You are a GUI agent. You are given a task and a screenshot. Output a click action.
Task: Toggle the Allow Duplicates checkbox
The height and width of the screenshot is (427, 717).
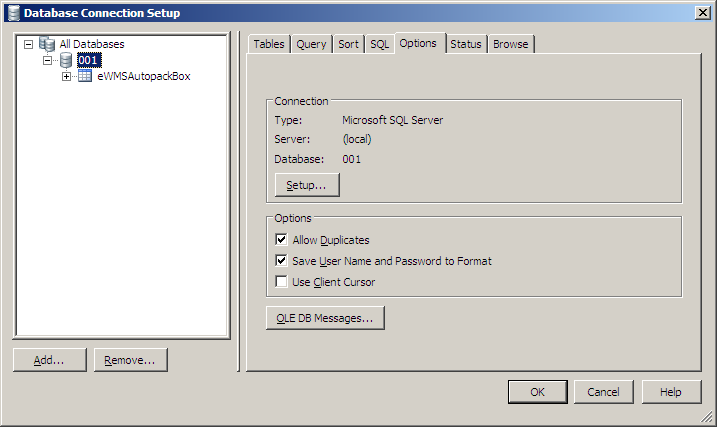click(281, 239)
